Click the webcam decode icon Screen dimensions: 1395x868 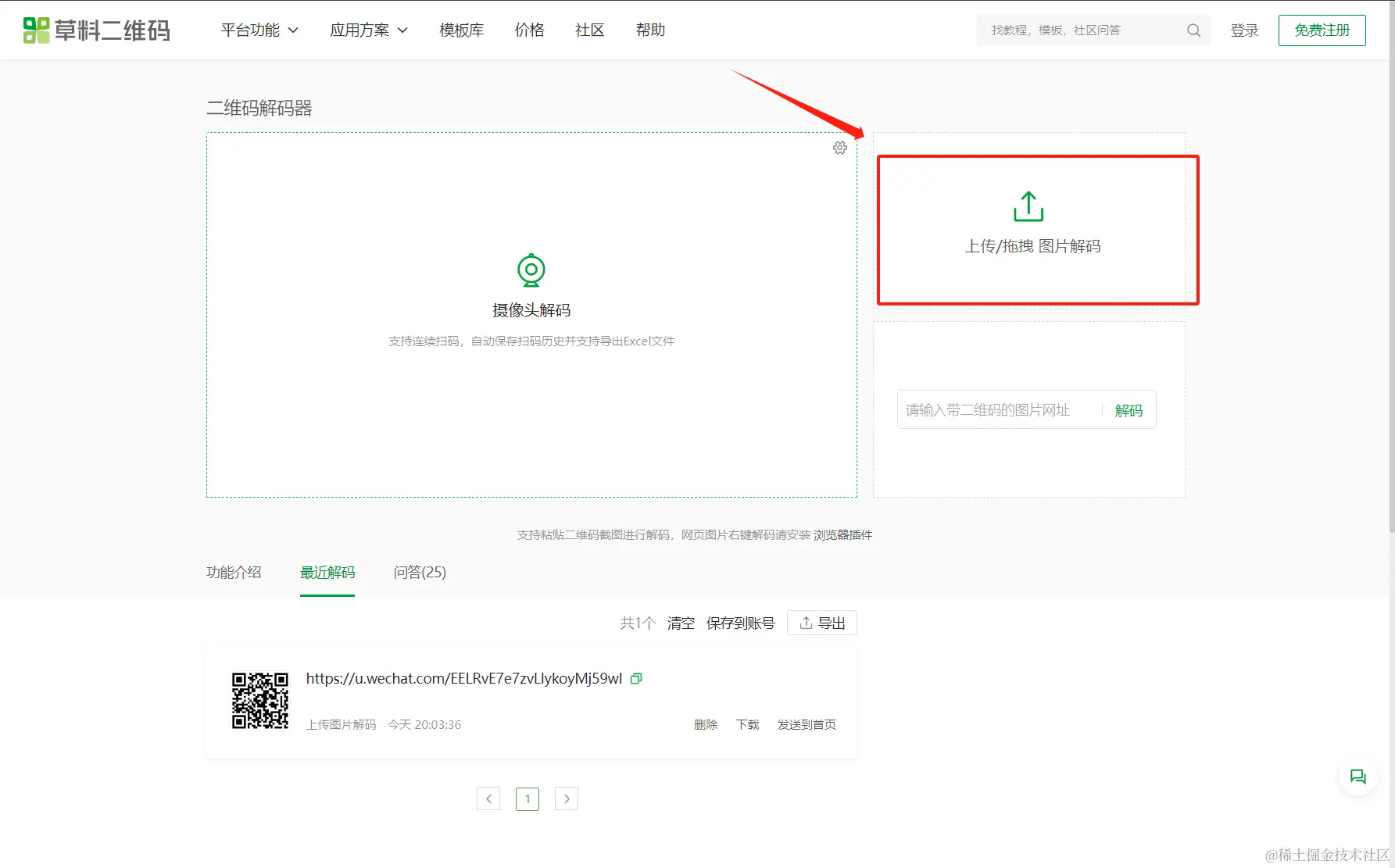point(531,270)
